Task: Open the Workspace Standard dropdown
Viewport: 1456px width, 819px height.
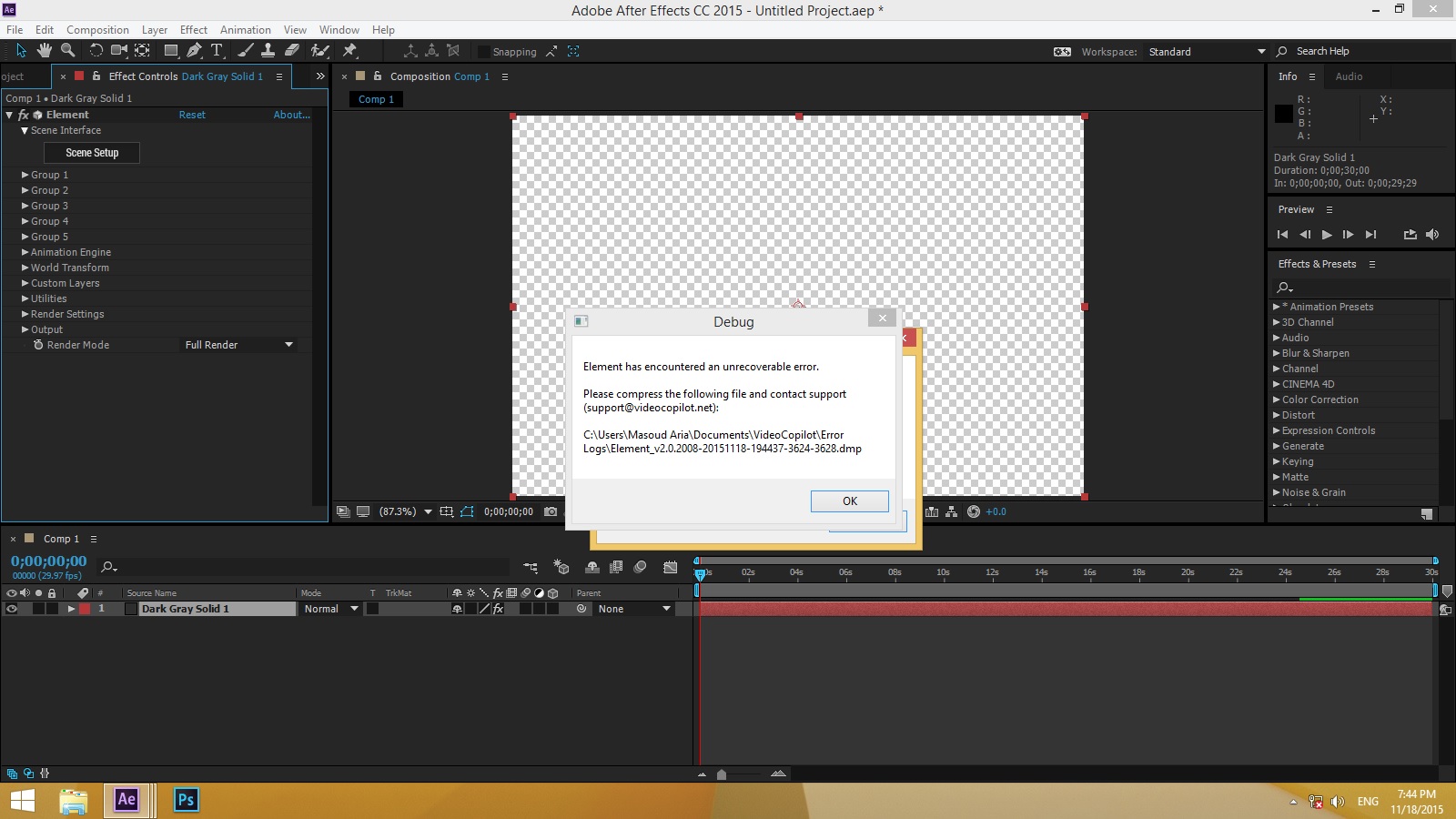Action: click(x=1207, y=52)
